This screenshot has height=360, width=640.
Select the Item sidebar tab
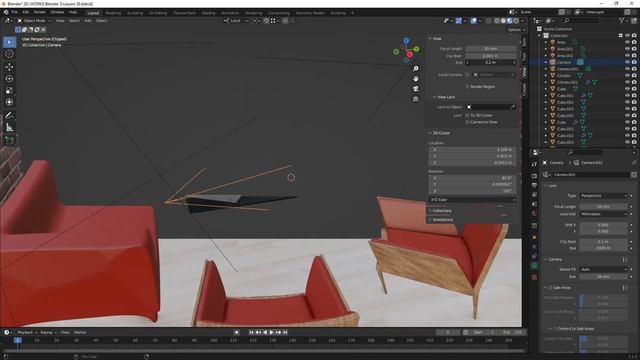[x=524, y=42]
